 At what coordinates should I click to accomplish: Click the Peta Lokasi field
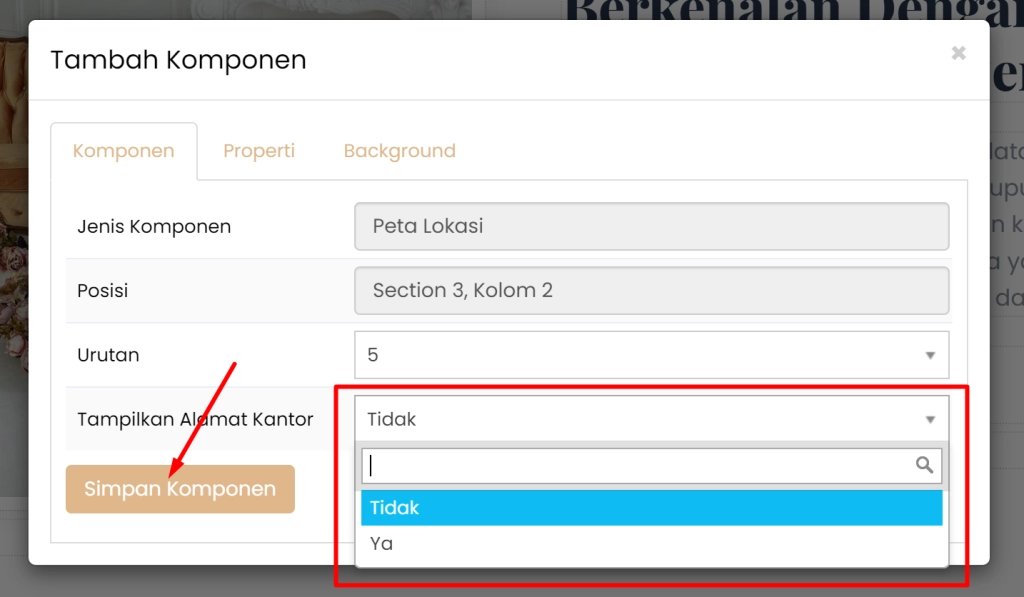pos(651,226)
